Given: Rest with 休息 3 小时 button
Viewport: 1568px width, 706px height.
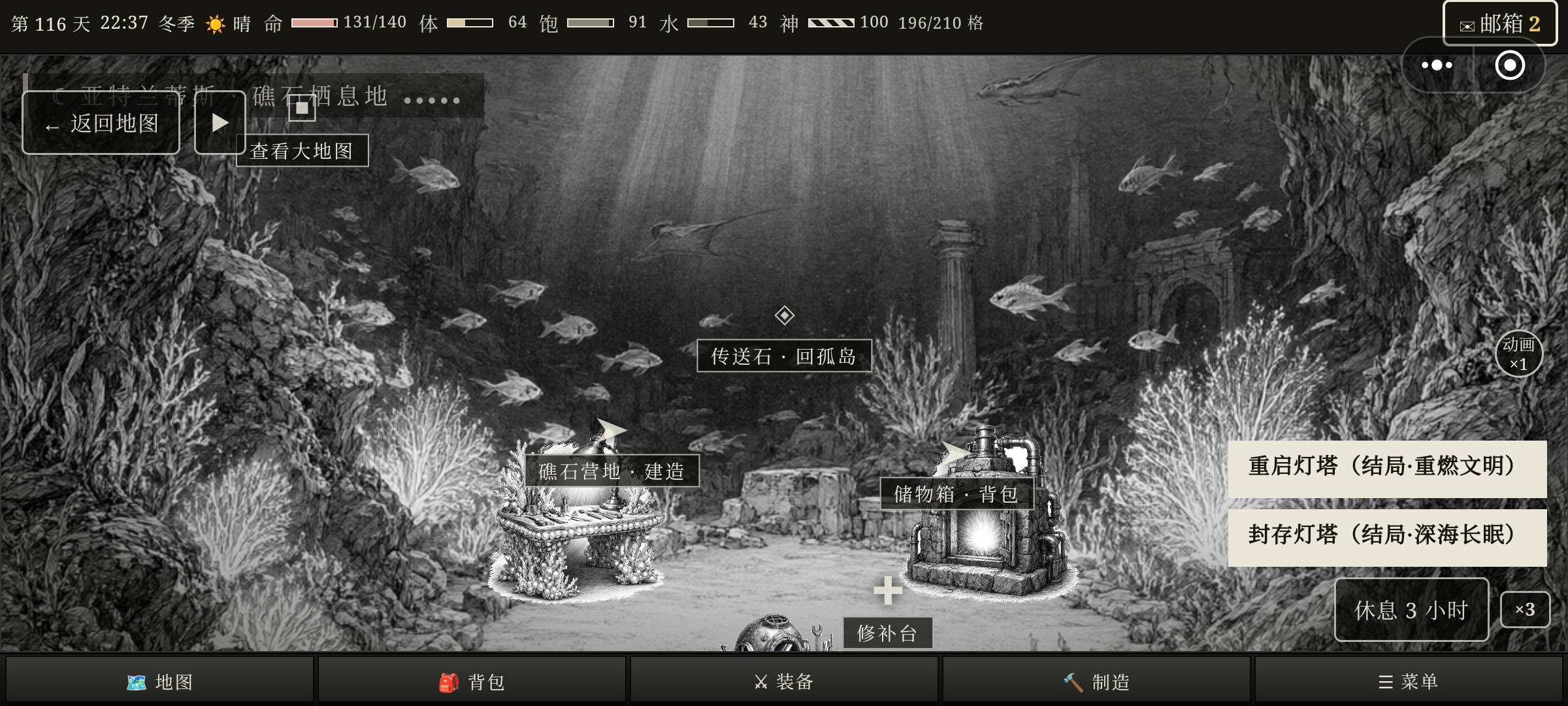Looking at the screenshot, I should tap(1411, 610).
